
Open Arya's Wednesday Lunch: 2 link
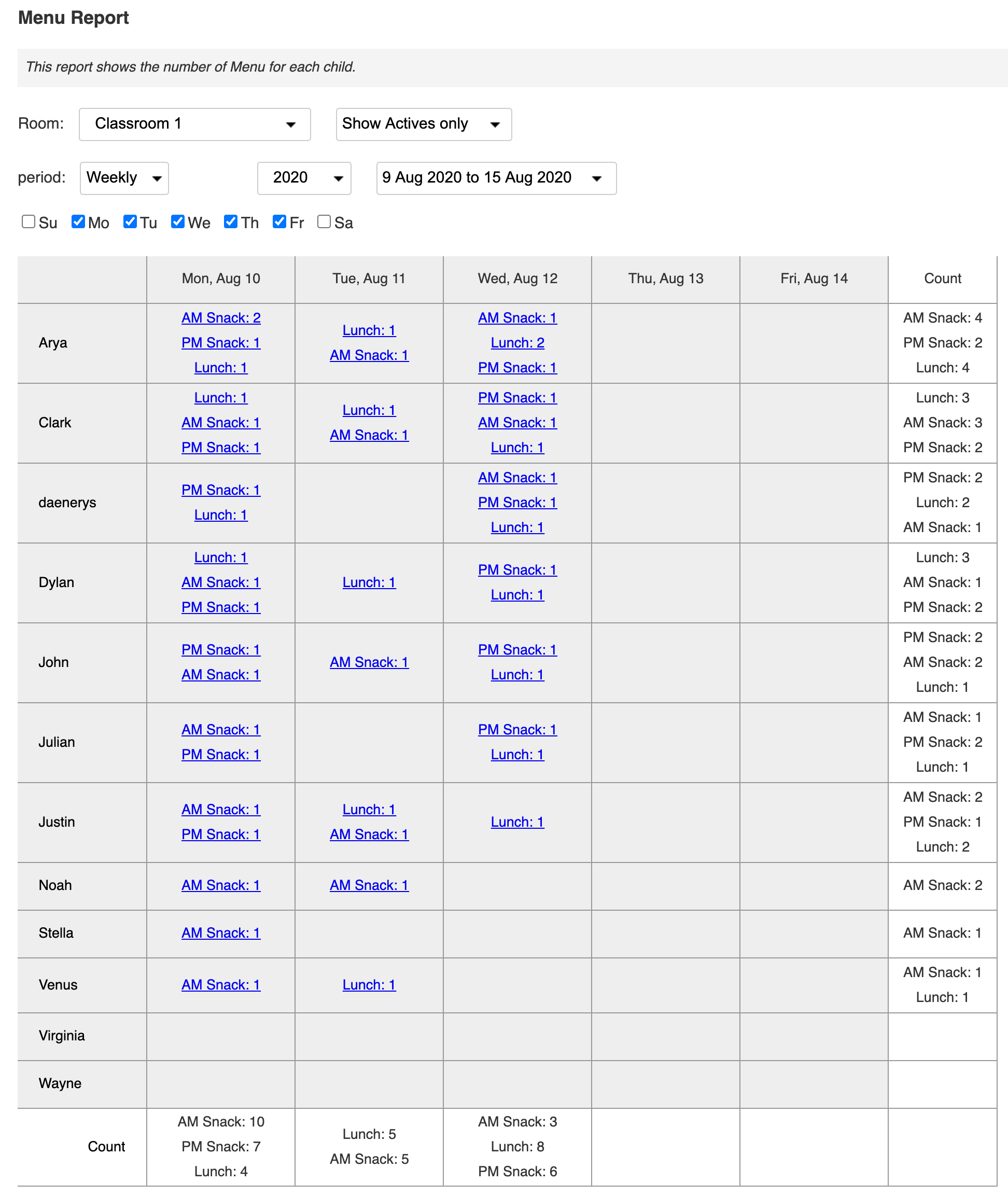(x=517, y=343)
